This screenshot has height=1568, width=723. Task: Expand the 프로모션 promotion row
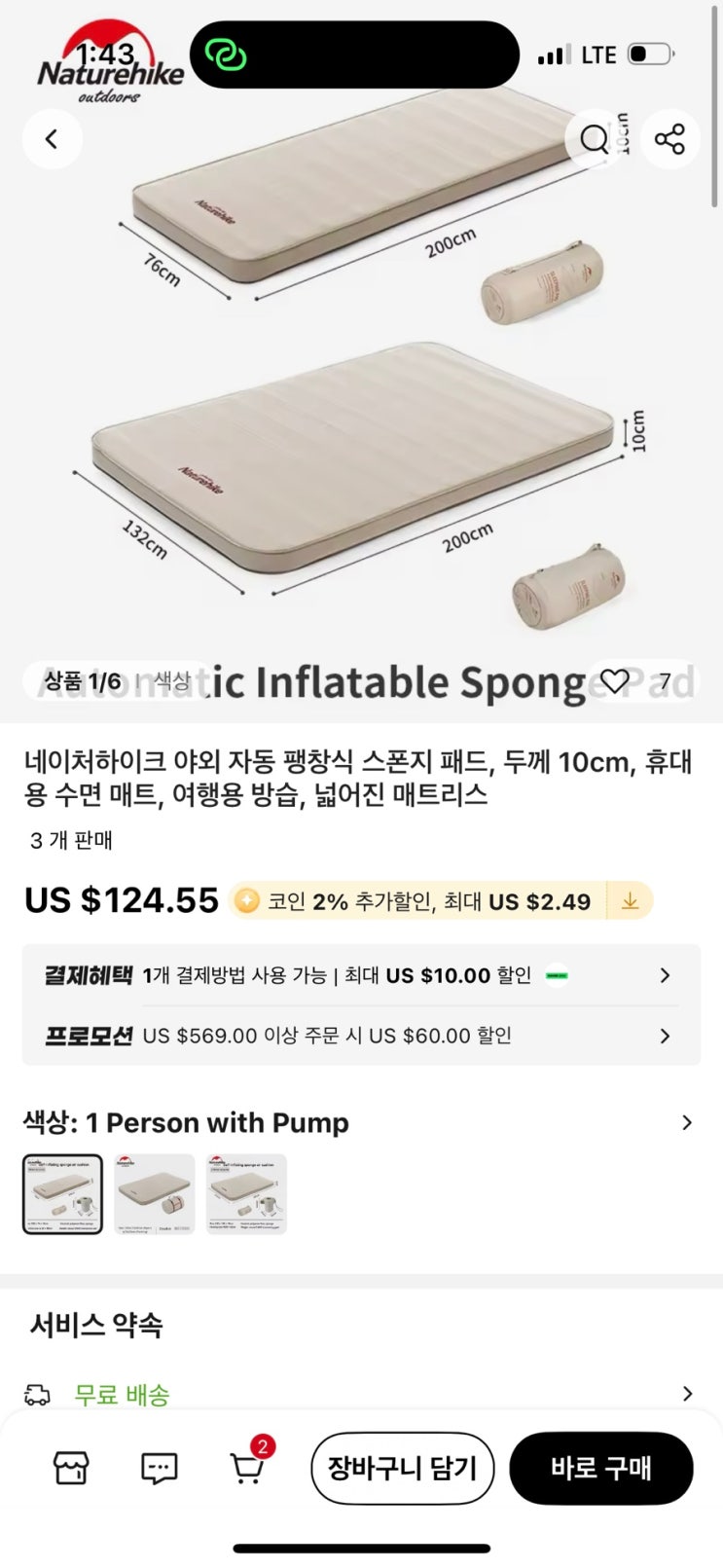tap(665, 1036)
